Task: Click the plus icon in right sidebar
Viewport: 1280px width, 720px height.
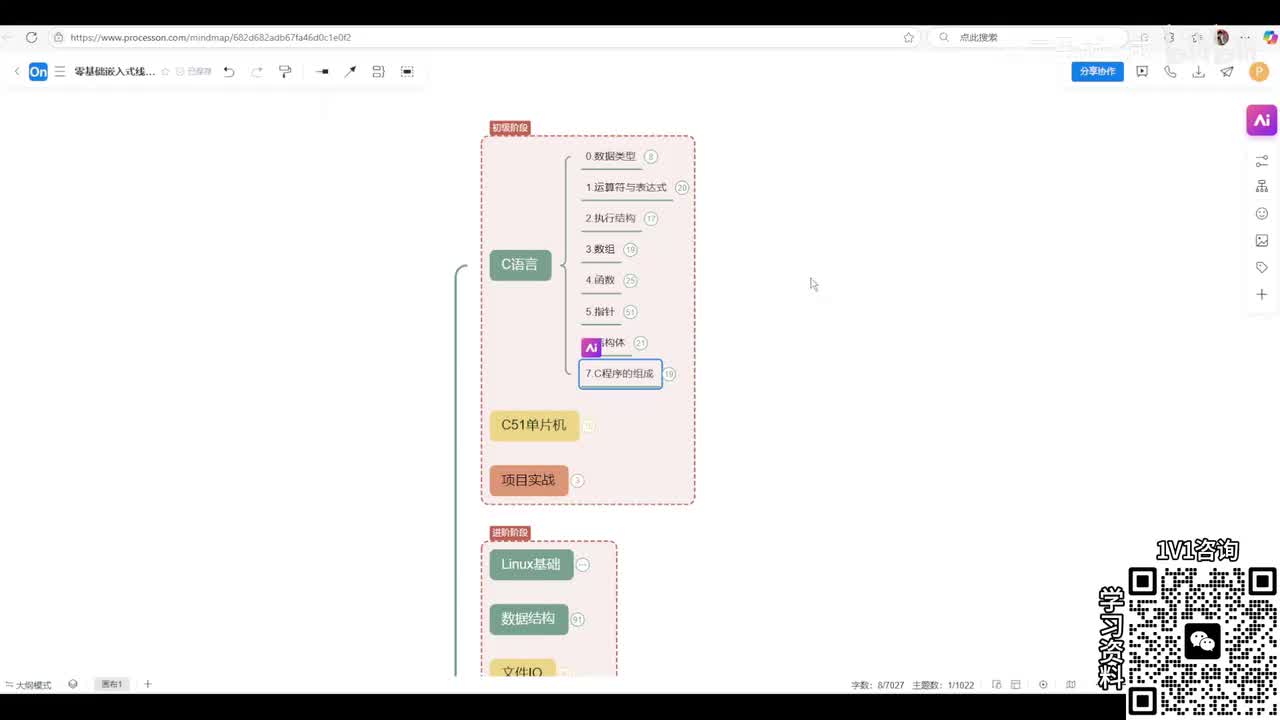Action: click(1262, 295)
